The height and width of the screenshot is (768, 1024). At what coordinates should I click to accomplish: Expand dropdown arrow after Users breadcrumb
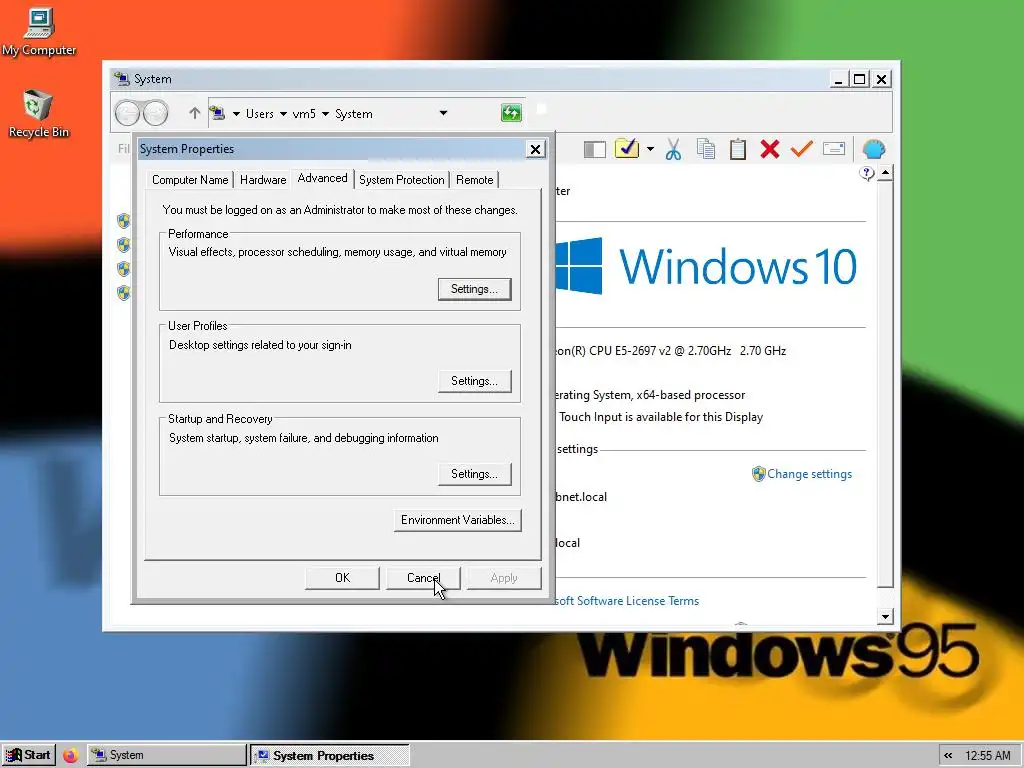point(283,114)
